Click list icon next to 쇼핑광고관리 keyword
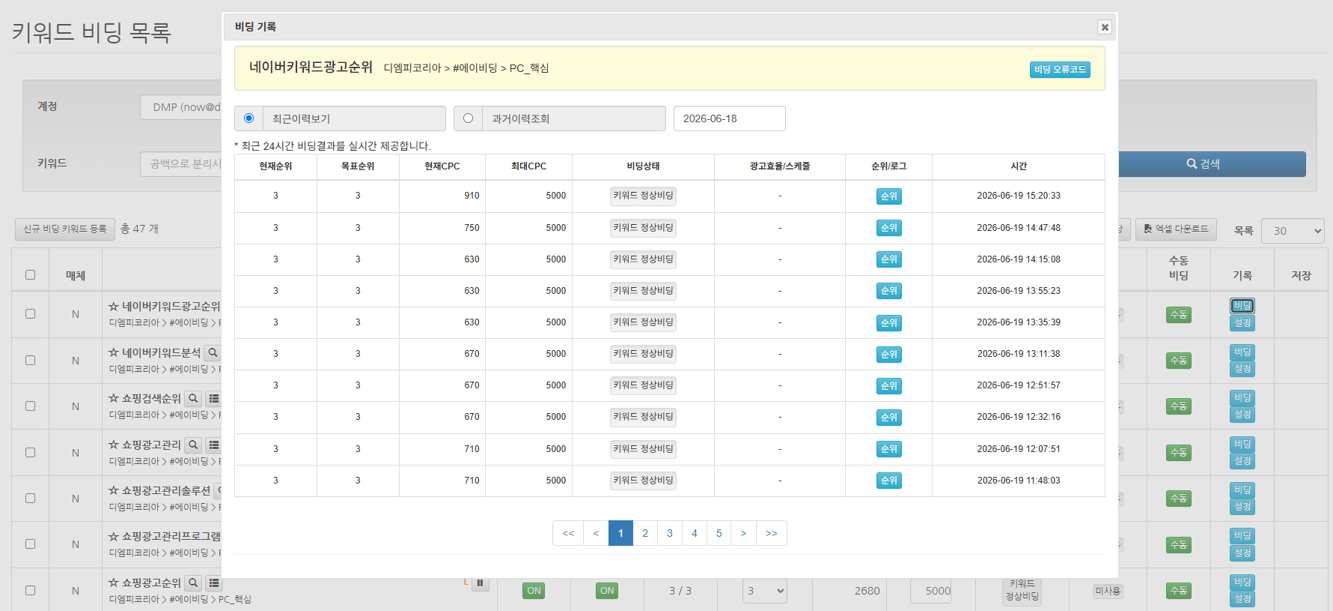The image size is (1333, 611). point(214,445)
